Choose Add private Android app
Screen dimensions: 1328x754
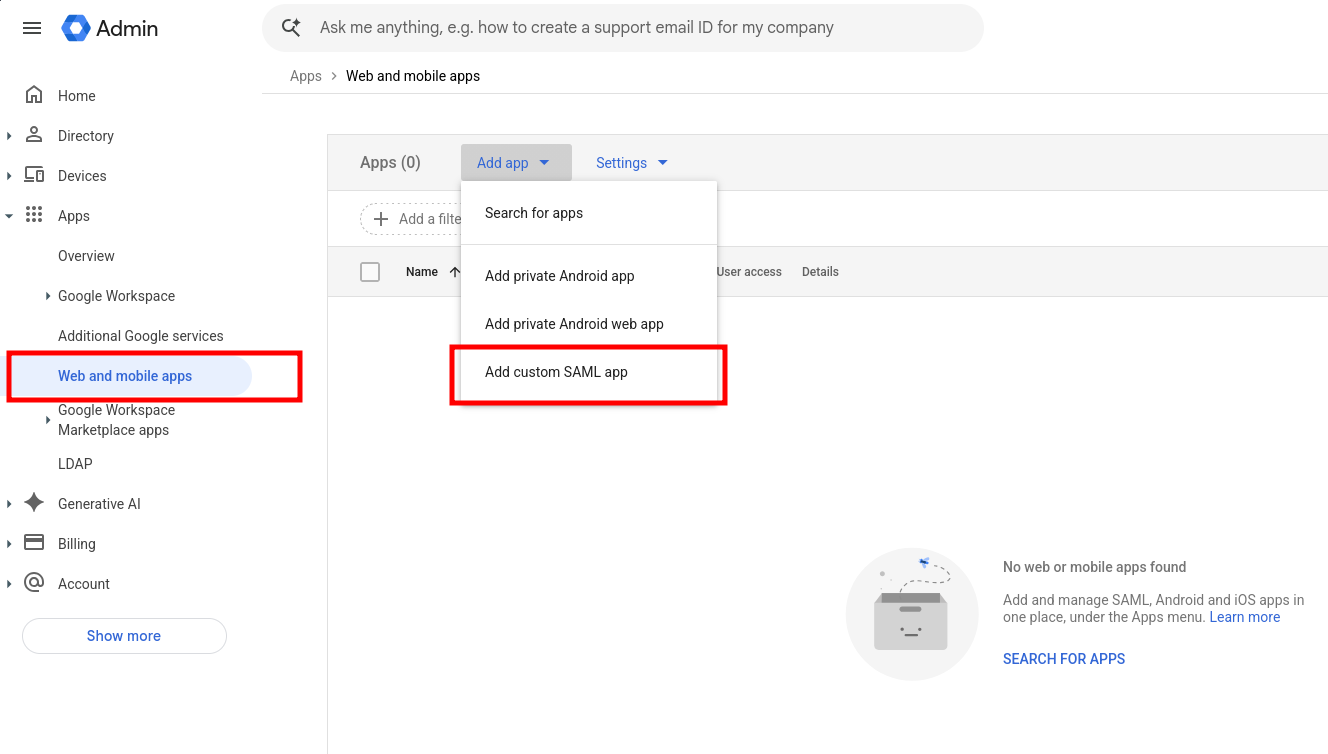tap(589, 276)
